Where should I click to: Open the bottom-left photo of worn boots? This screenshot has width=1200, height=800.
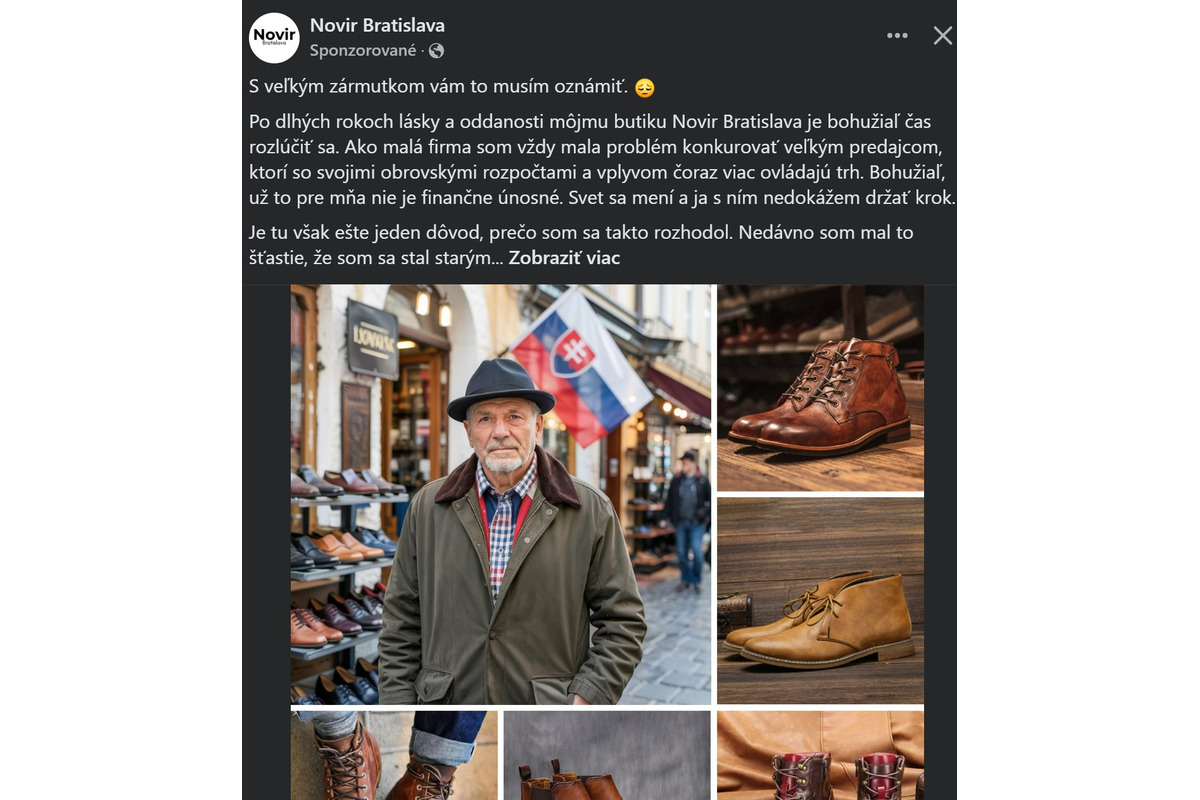coord(393,755)
